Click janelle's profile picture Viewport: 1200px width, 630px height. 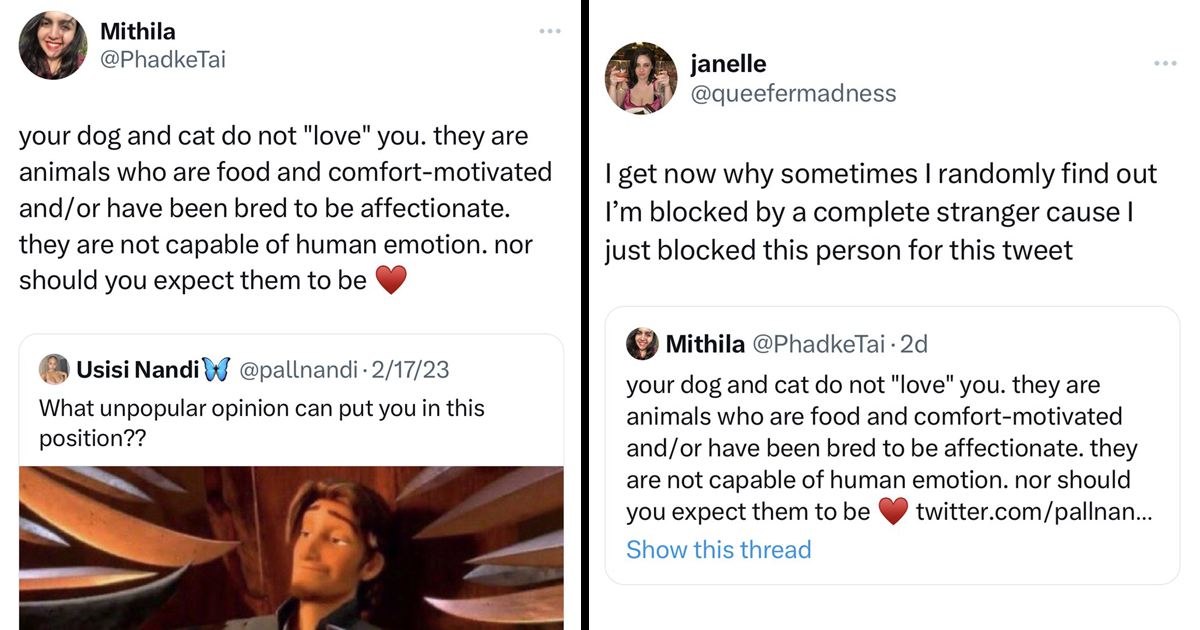click(x=640, y=77)
